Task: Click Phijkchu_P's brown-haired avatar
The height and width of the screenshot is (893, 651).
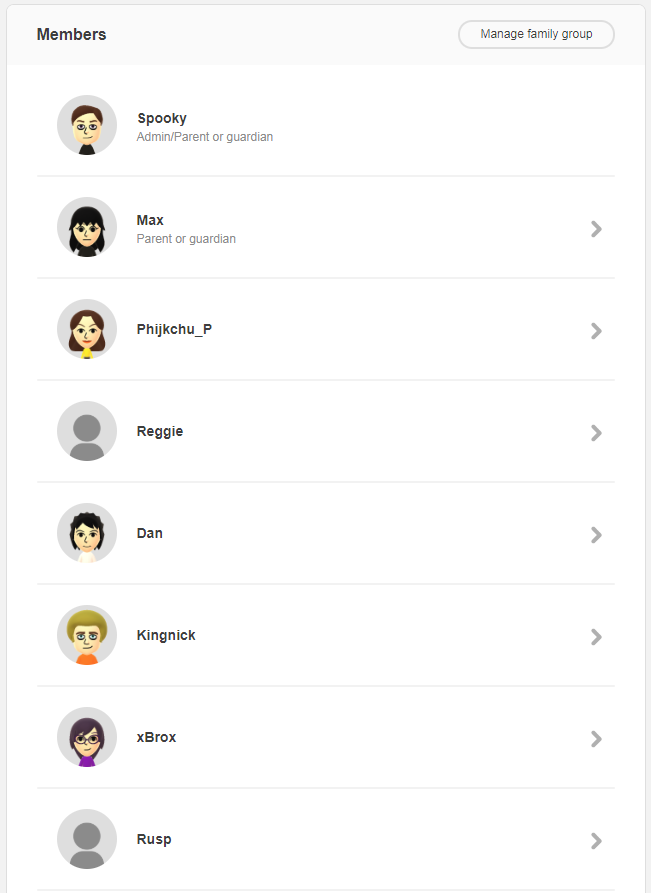Action: (87, 329)
